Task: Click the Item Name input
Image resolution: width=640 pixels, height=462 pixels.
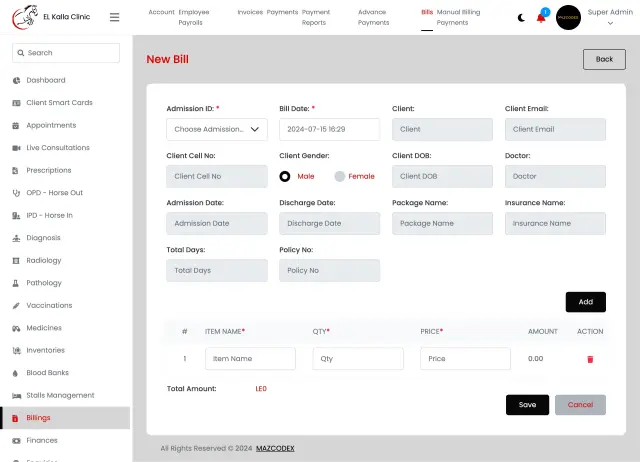Action: click(250, 359)
